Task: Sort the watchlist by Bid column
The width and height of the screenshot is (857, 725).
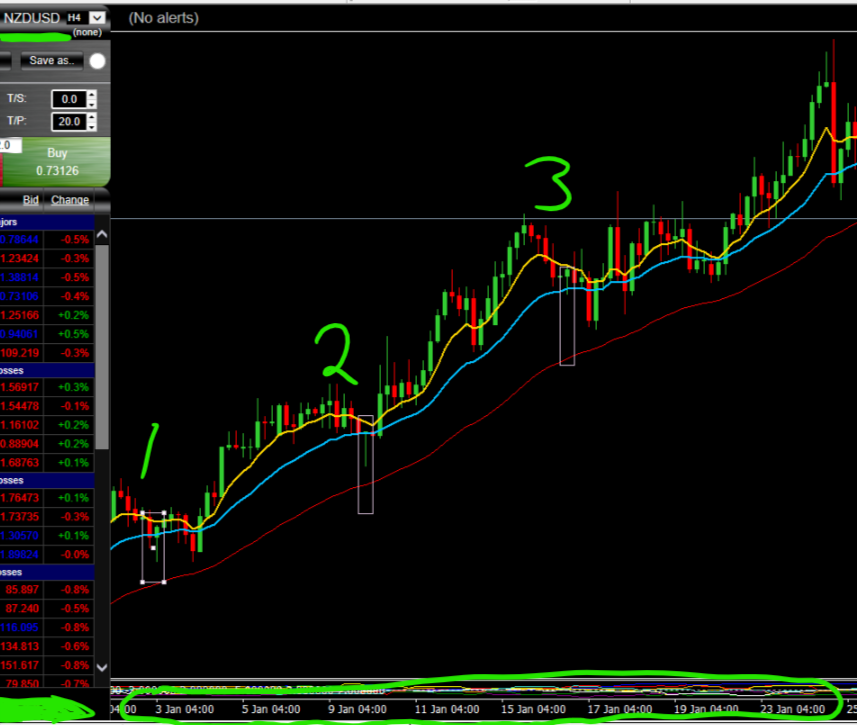Action: pyautogui.click(x=30, y=200)
